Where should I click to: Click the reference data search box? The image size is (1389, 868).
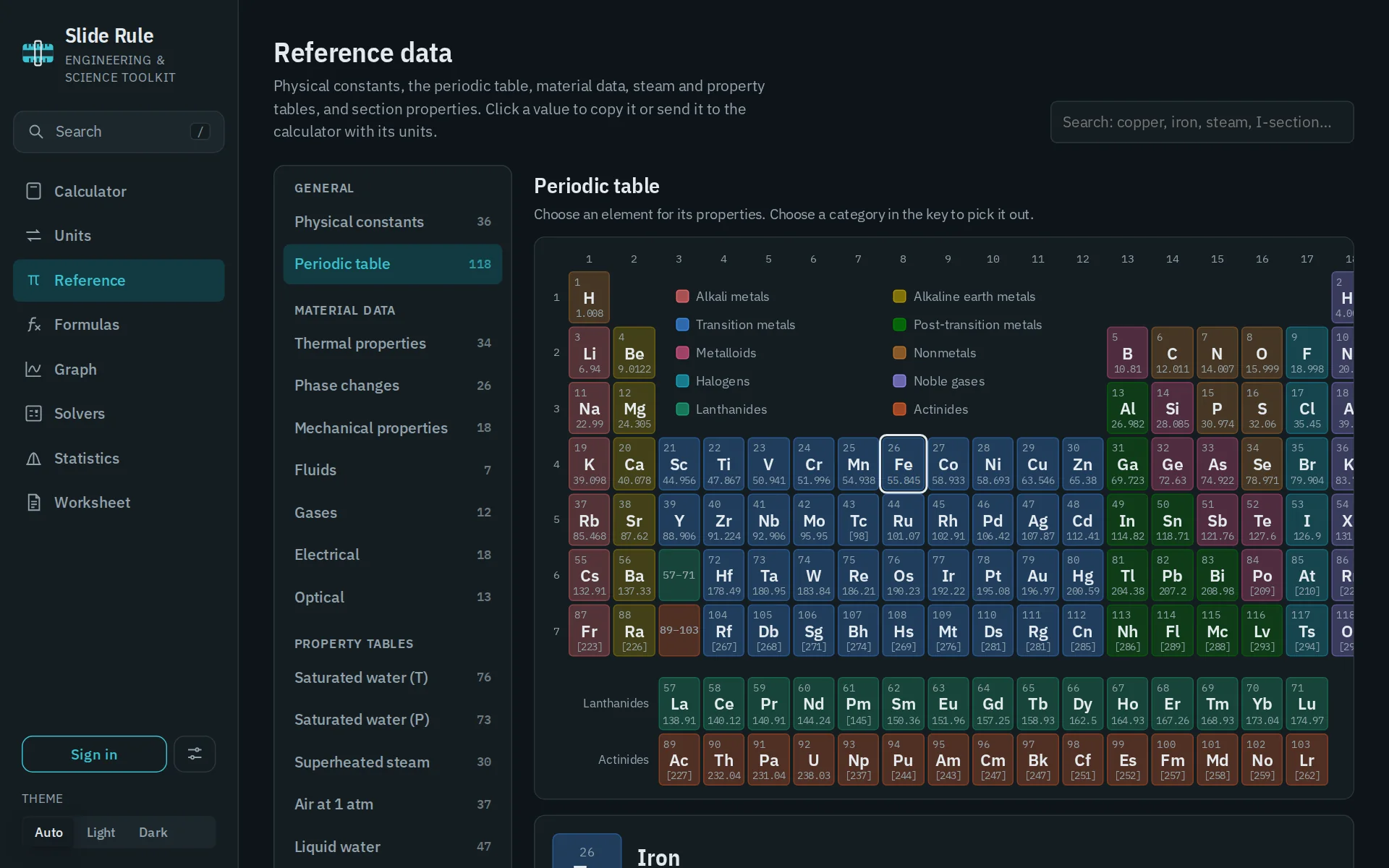tap(1202, 122)
